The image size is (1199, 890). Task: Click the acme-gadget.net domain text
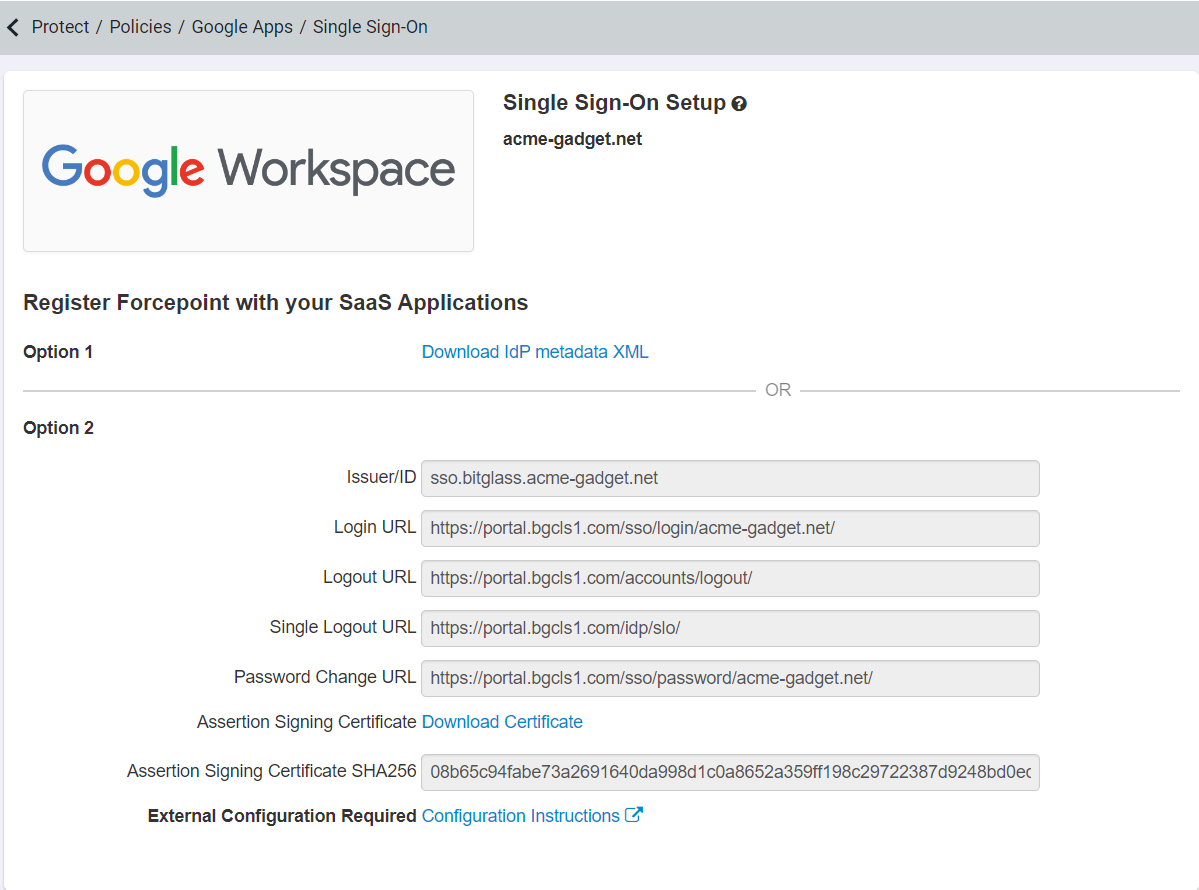(x=573, y=139)
